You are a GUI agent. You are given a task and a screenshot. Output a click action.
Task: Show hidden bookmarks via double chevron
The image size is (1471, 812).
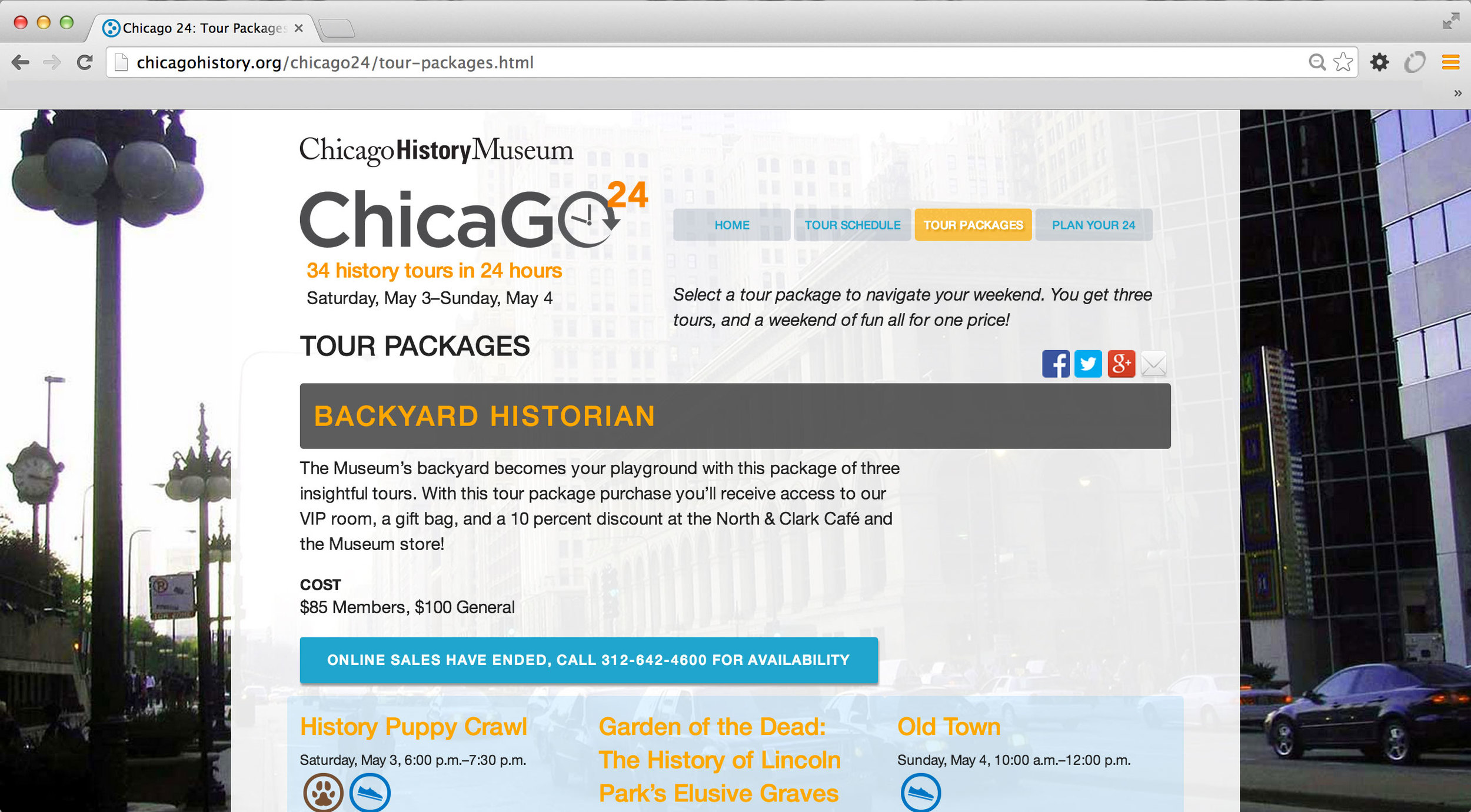tap(1458, 93)
